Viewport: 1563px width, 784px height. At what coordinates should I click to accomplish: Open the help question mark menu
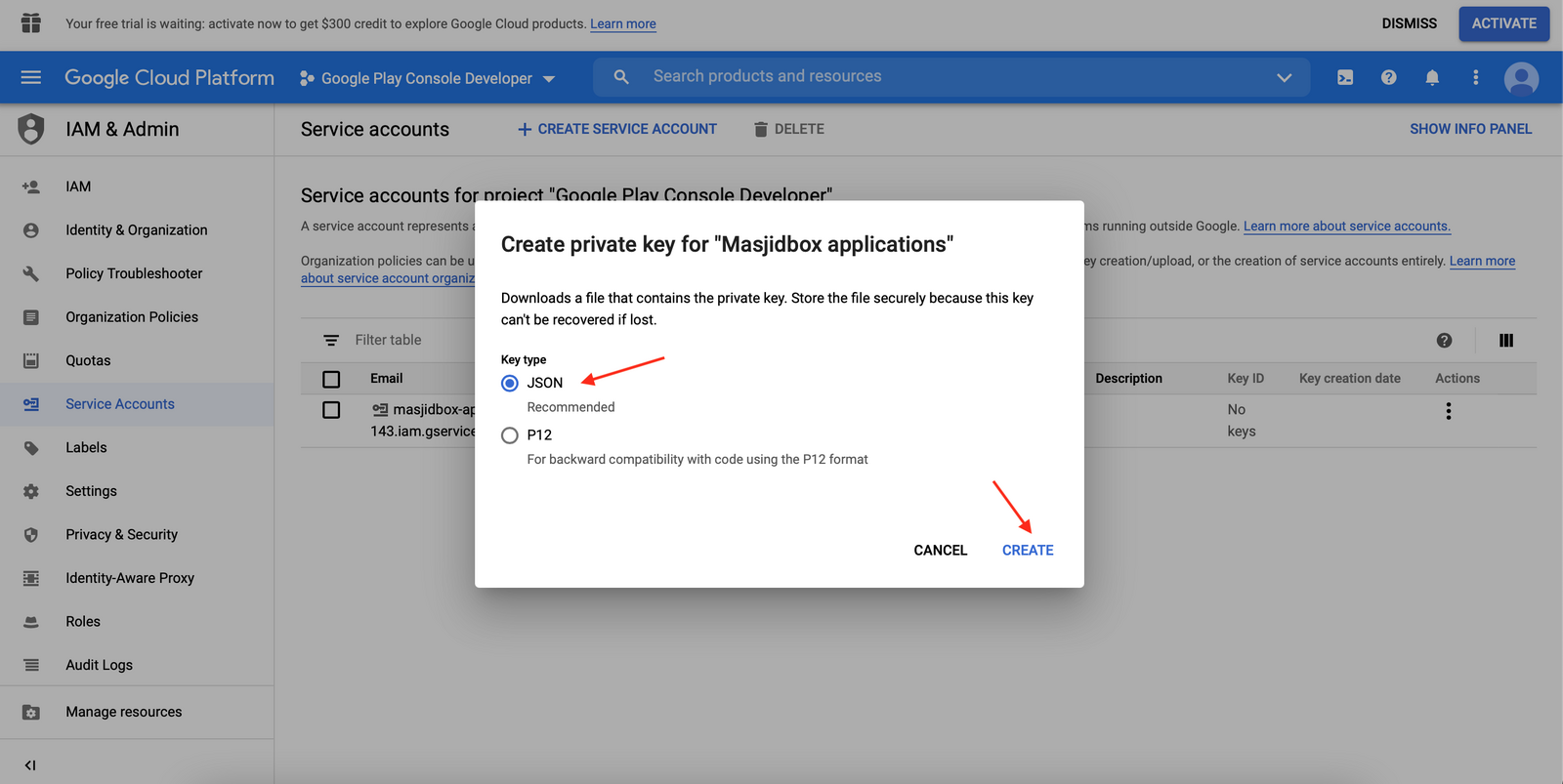[x=1388, y=77]
